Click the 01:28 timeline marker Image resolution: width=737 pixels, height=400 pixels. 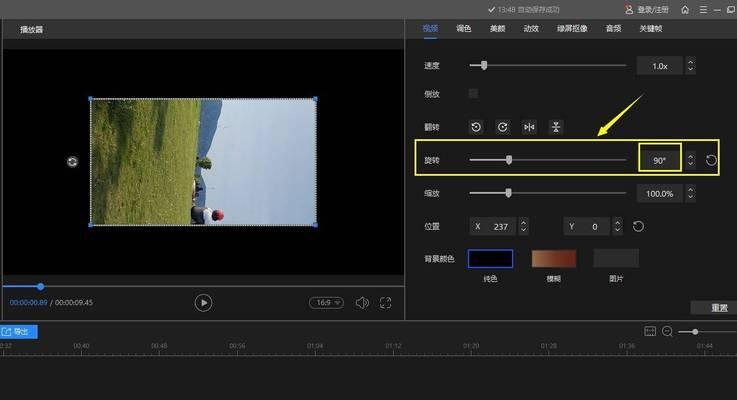click(549, 346)
